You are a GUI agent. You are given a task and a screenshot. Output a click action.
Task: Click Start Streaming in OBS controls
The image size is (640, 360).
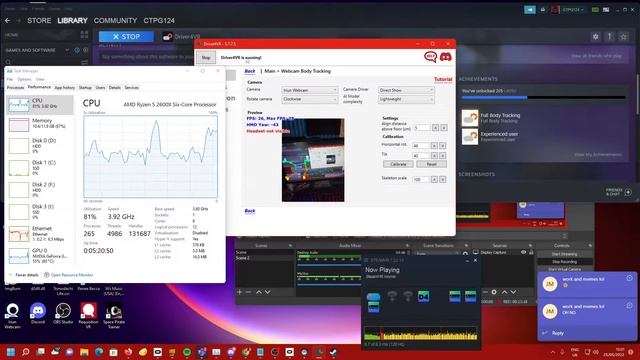click(x=564, y=254)
